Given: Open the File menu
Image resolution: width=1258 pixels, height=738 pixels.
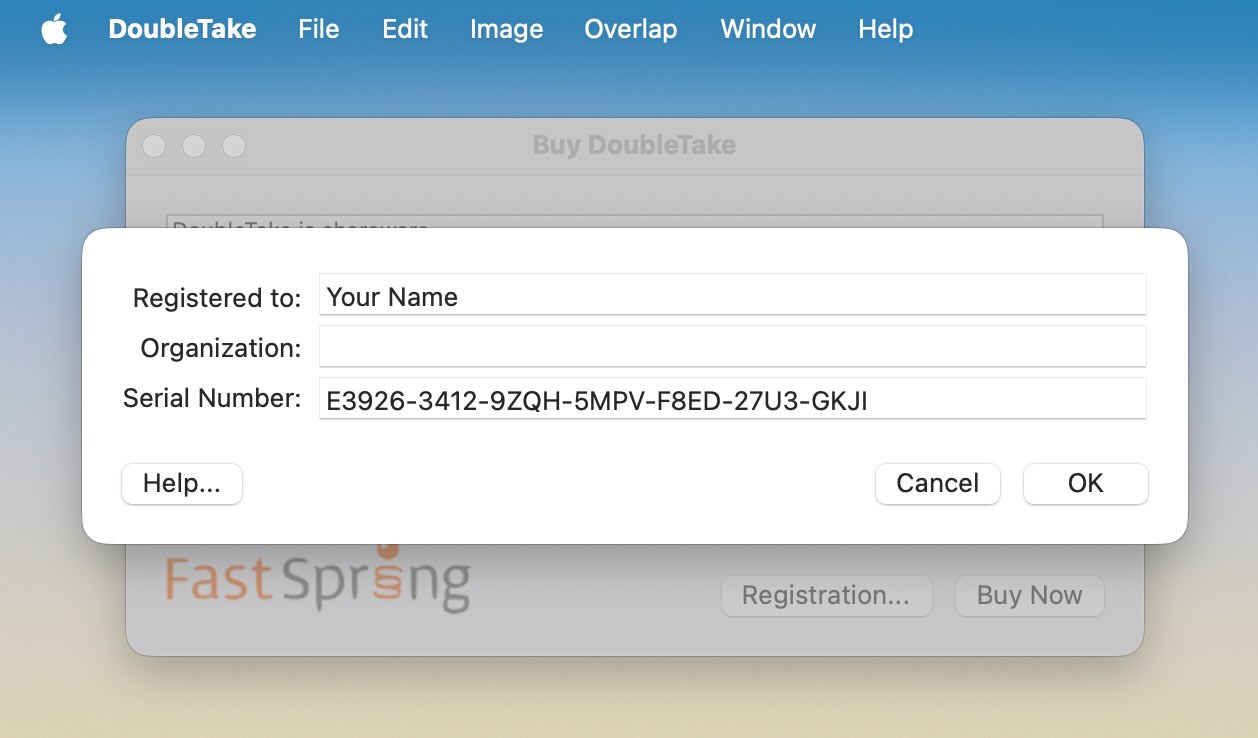Looking at the screenshot, I should pos(319,30).
